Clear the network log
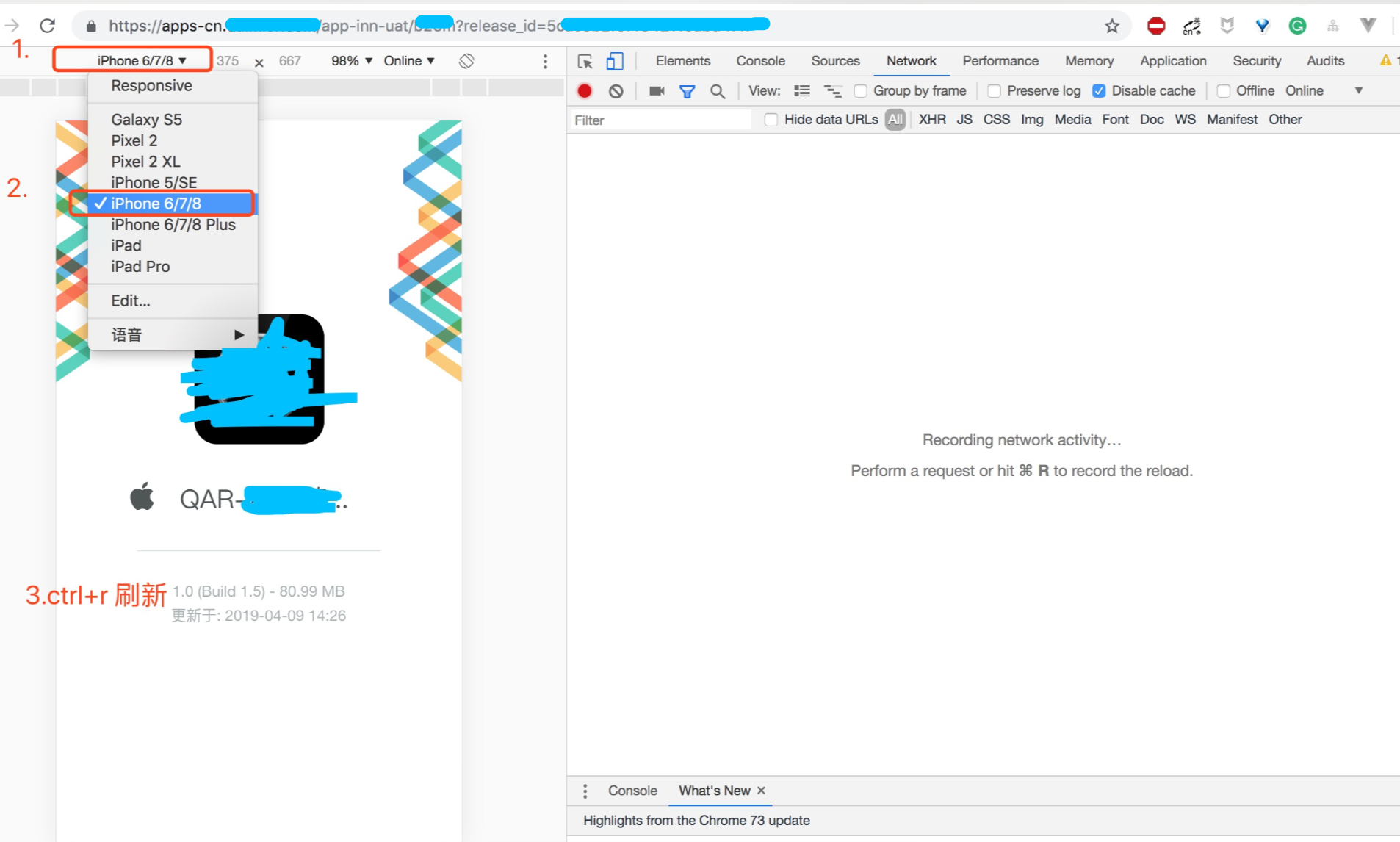The height and width of the screenshot is (842, 1400). point(616,91)
